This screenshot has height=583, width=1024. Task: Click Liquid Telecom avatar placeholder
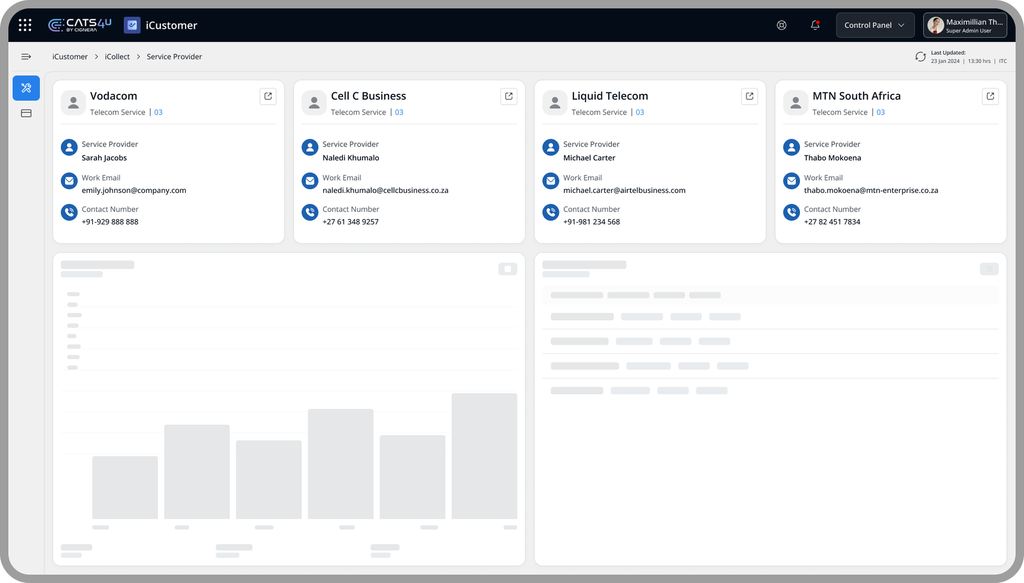(x=554, y=102)
